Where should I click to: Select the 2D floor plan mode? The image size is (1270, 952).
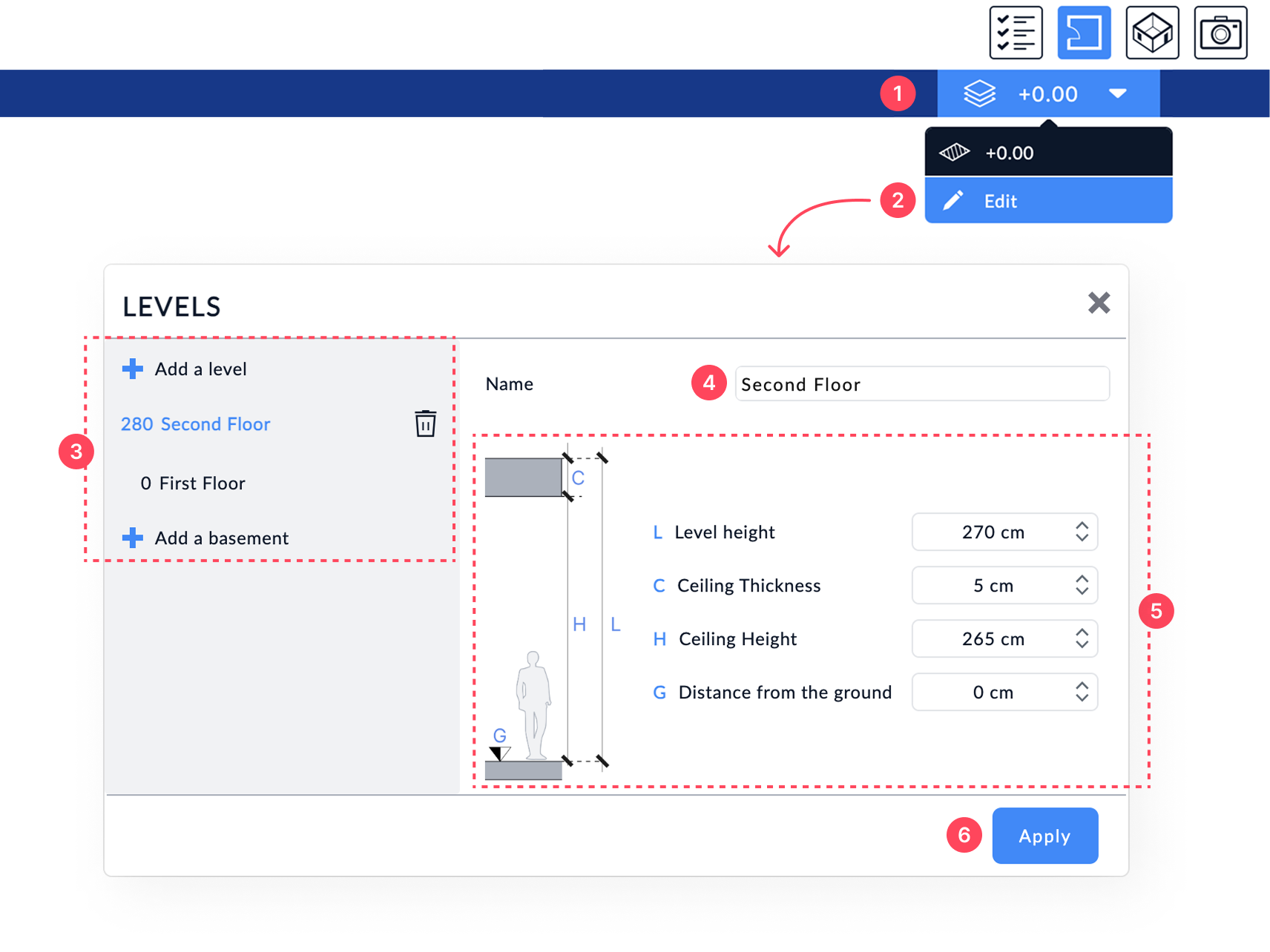point(1084,33)
